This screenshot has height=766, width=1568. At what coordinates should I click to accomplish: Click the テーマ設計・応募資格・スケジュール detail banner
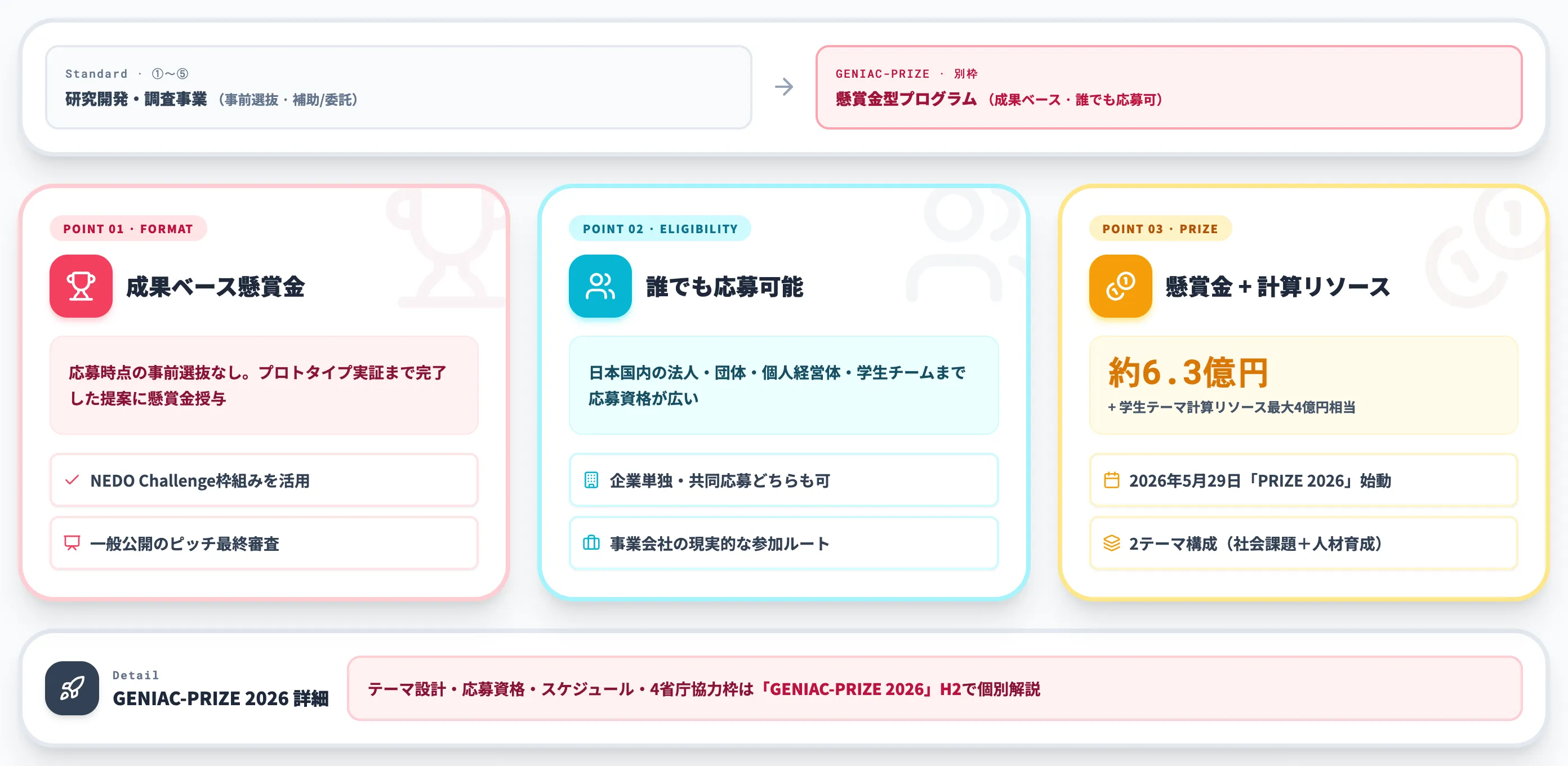point(935,689)
